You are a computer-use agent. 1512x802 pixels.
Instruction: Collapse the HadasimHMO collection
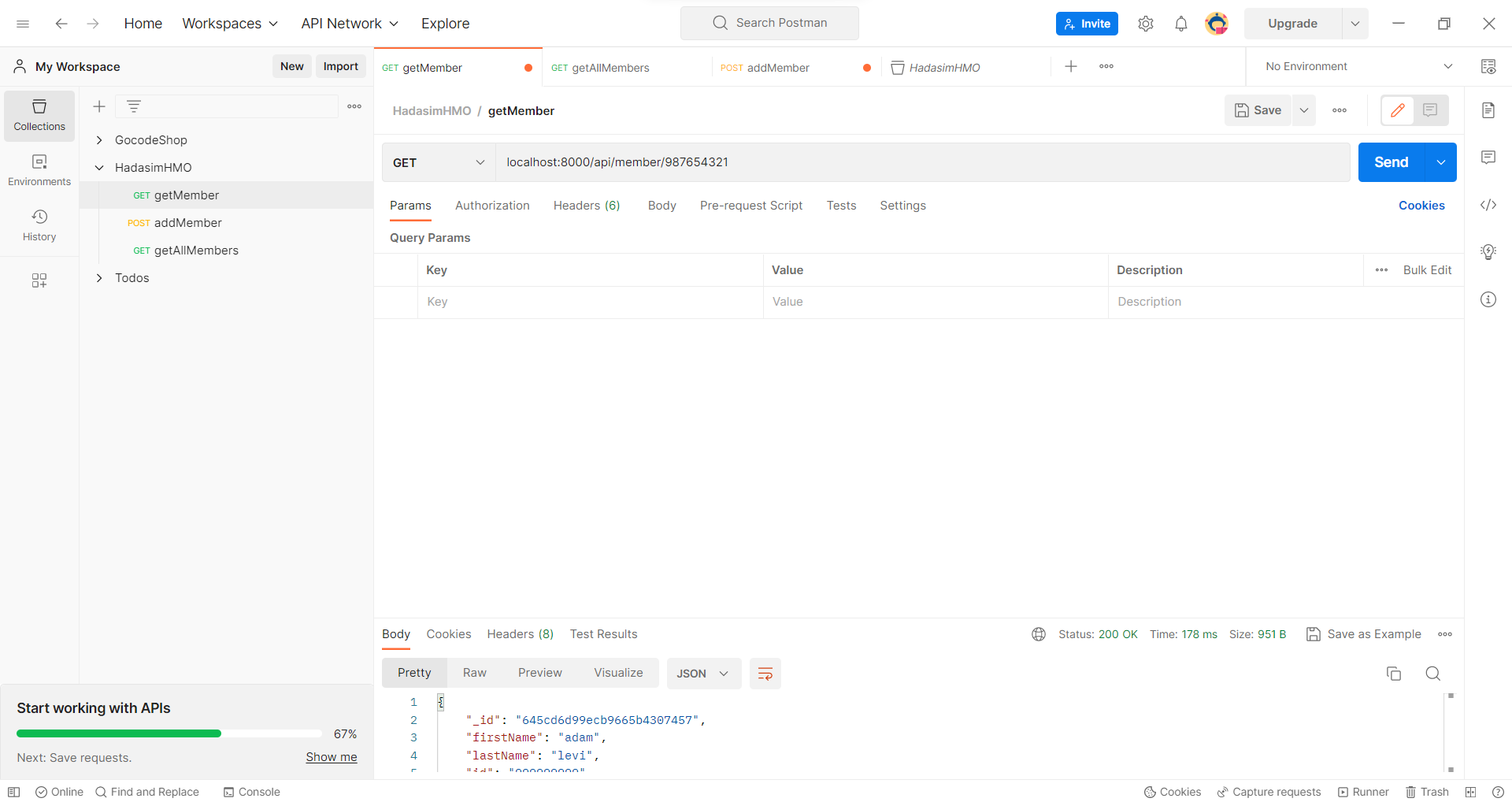pos(99,167)
